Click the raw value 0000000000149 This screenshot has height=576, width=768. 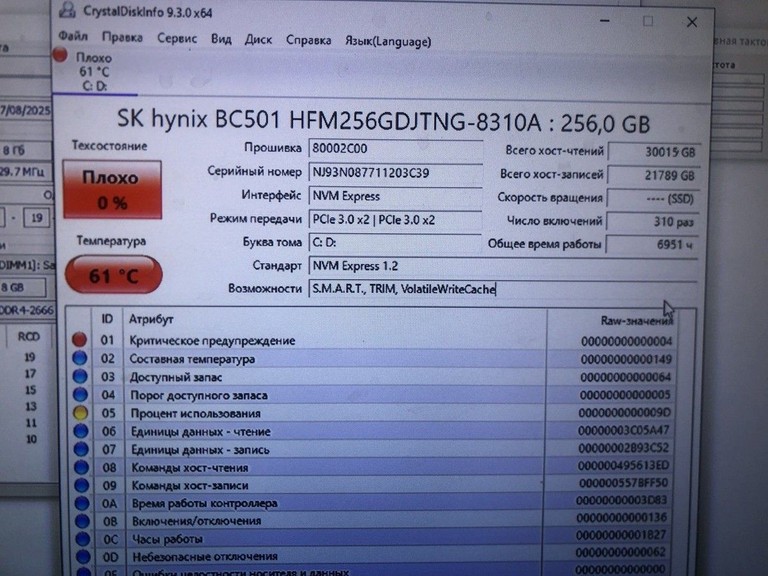[626, 360]
